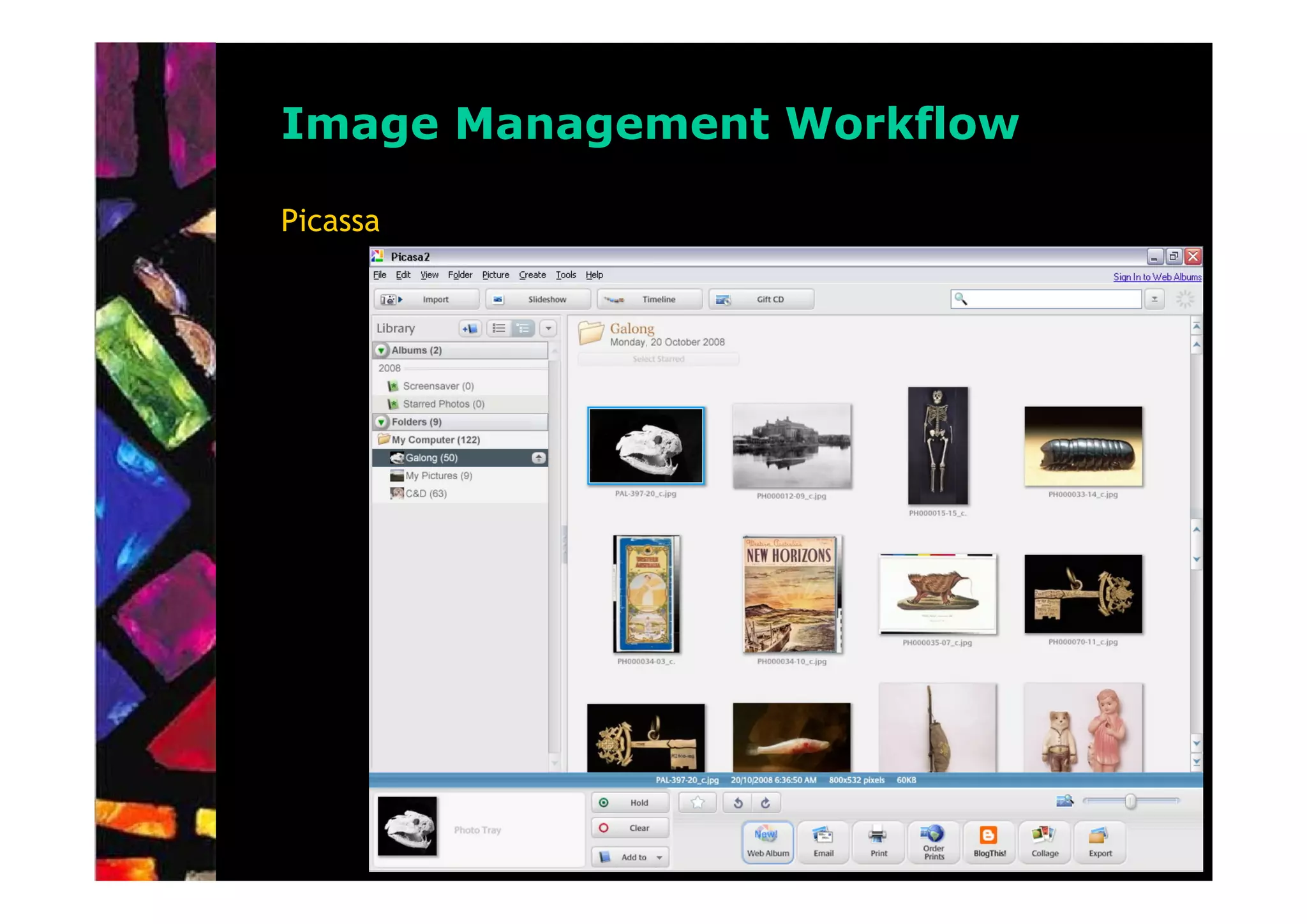
Task: Open the Edit menu
Action: [x=403, y=275]
